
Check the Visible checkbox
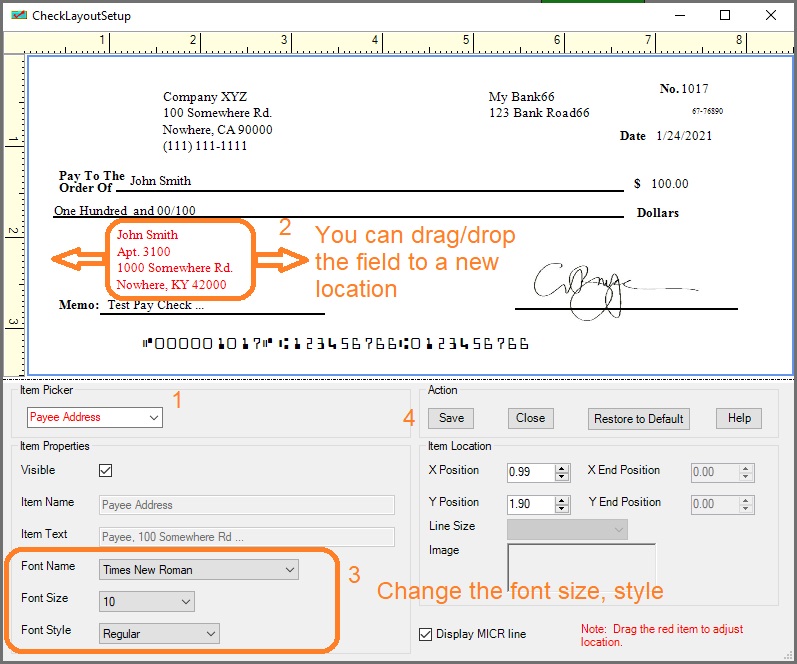tap(106, 470)
